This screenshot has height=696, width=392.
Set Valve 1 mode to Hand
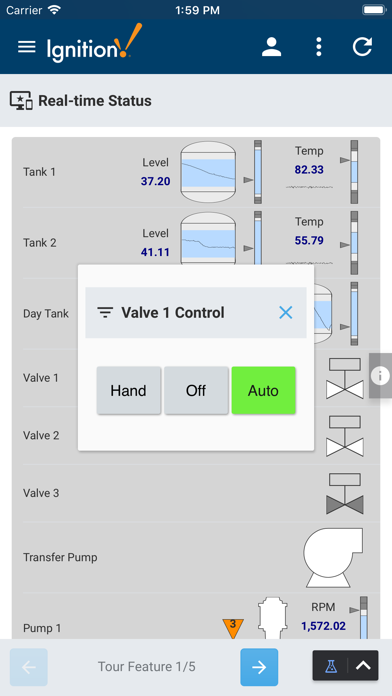[128, 391]
